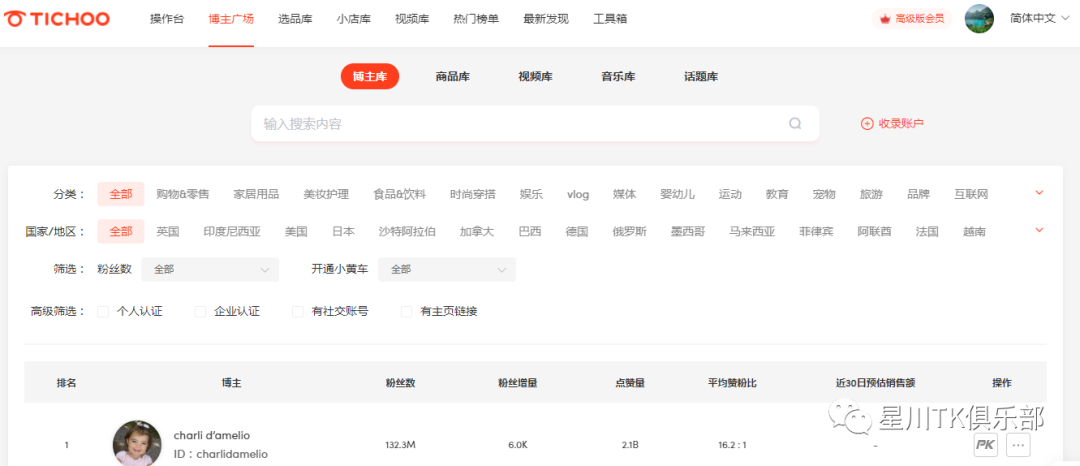Filter category by 娱乐
1080x466 pixels.
[x=531, y=194]
